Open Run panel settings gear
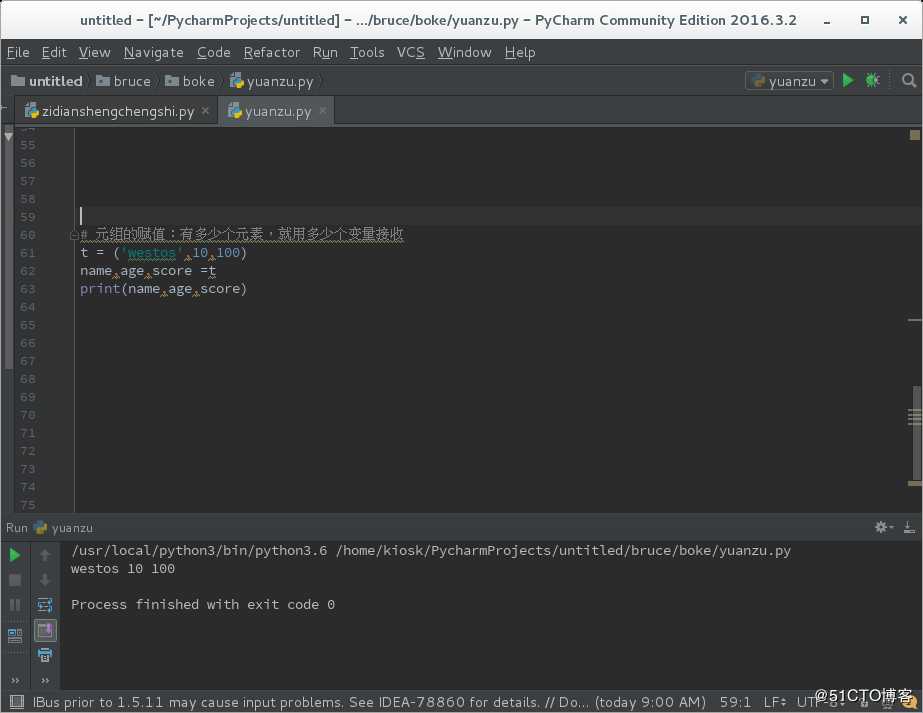This screenshot has width=923, height=713. (883, 528)
